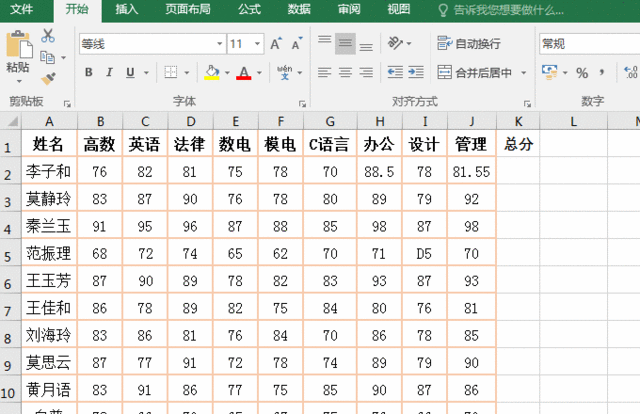This screenshot has height=414, width=640.
Task: Click the select all corner triangle
Action: click(11, 121)
